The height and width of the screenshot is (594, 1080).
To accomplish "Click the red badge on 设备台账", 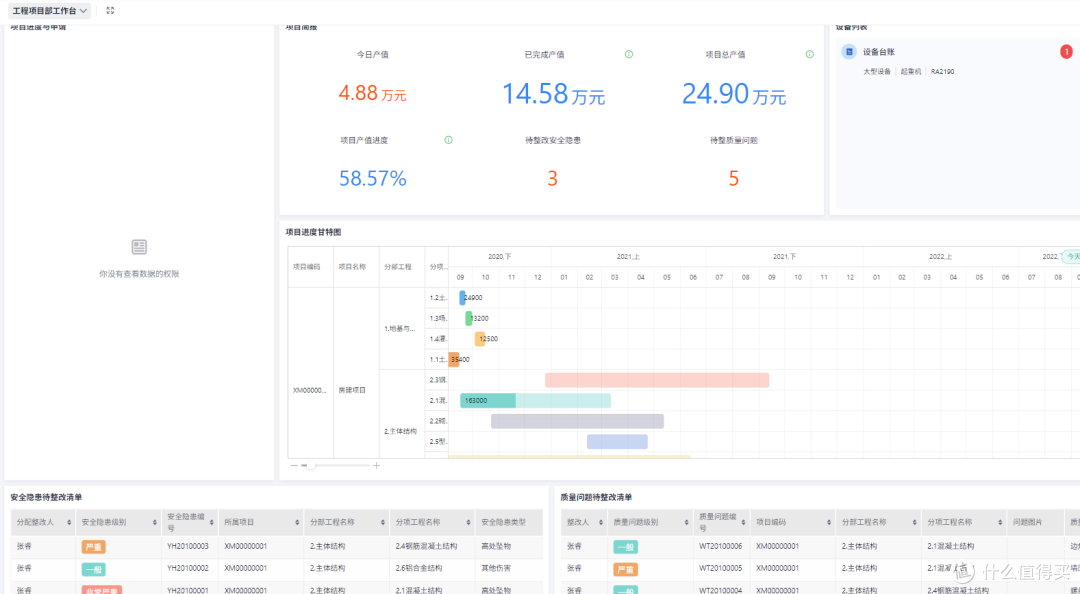I will [x=1066, y=52].
